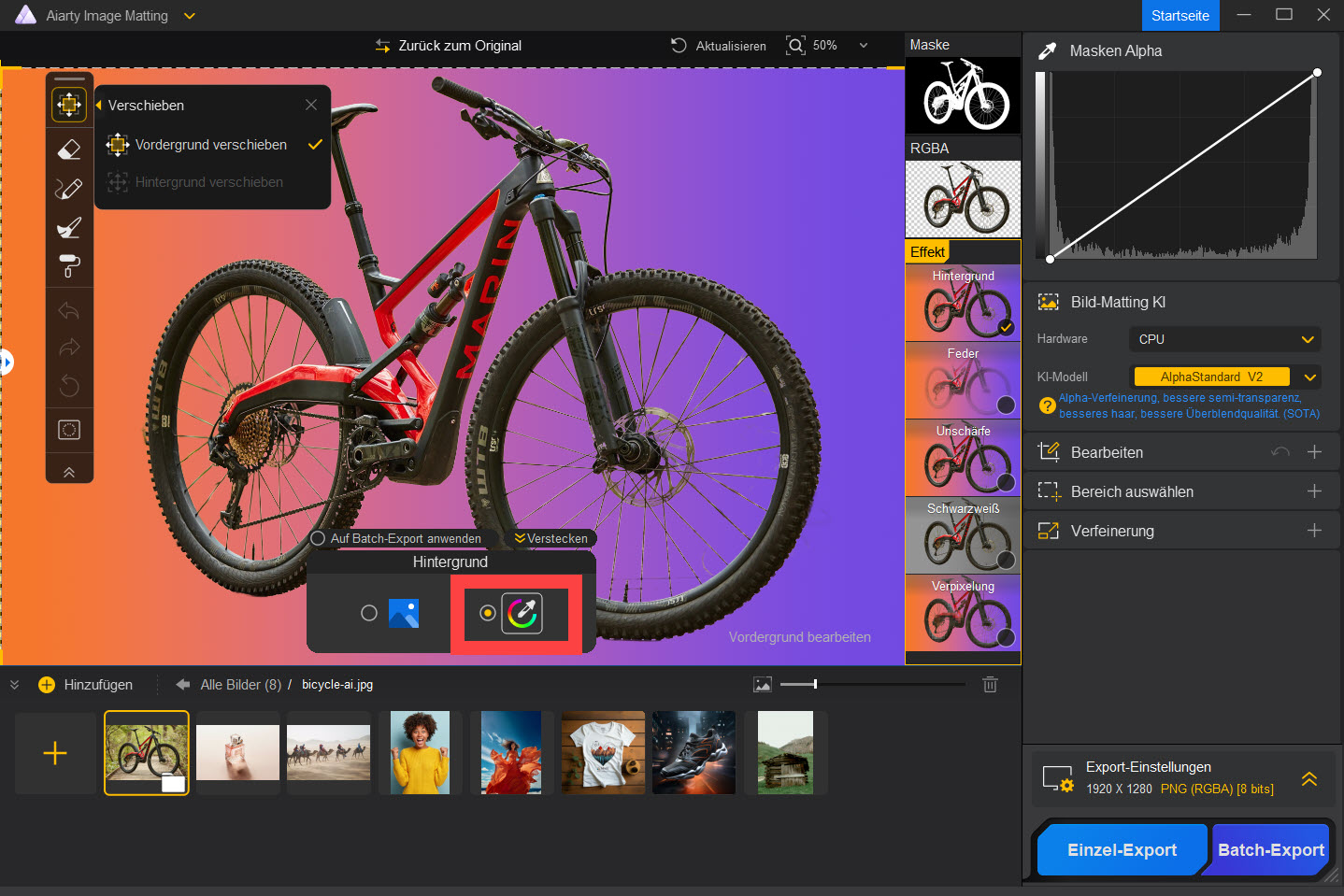
Task: Select color background radio button
Action: 487,613
